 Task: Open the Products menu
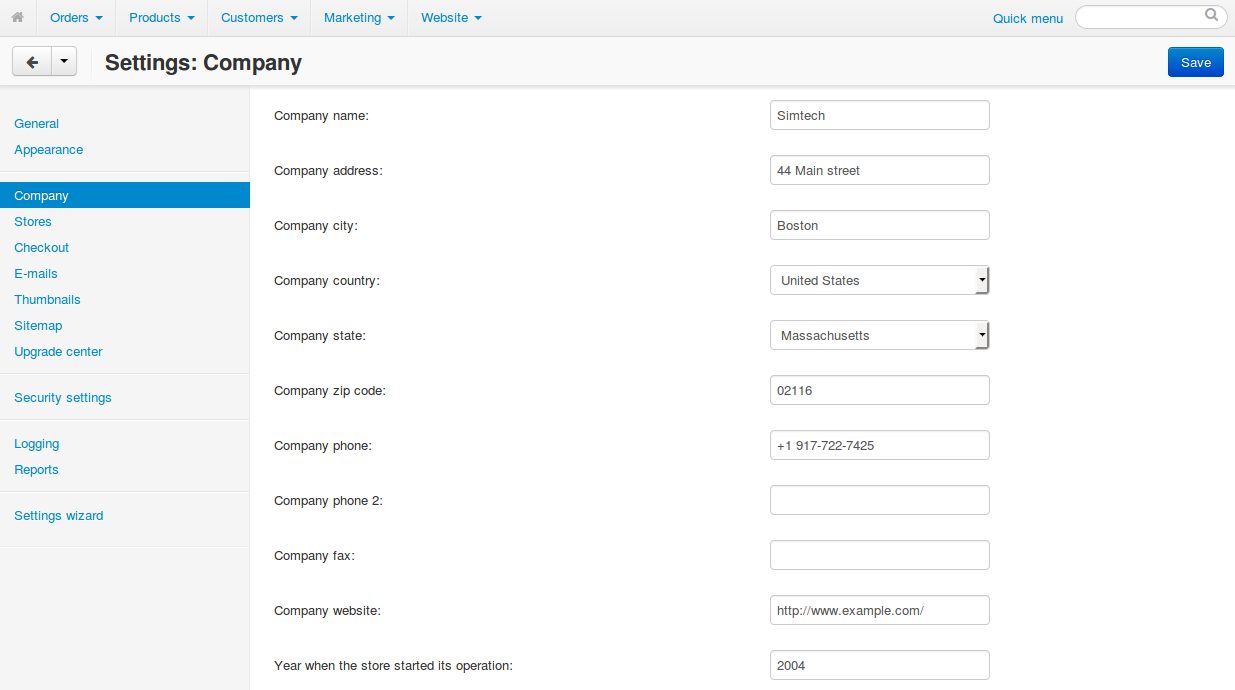tap(162, 18)
